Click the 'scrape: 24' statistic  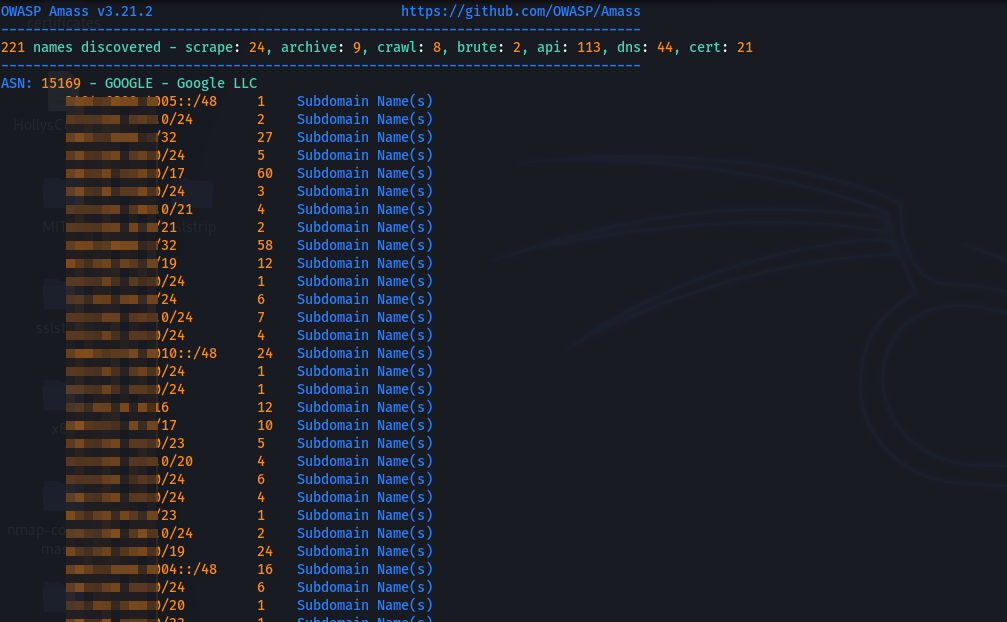point(225,47)
